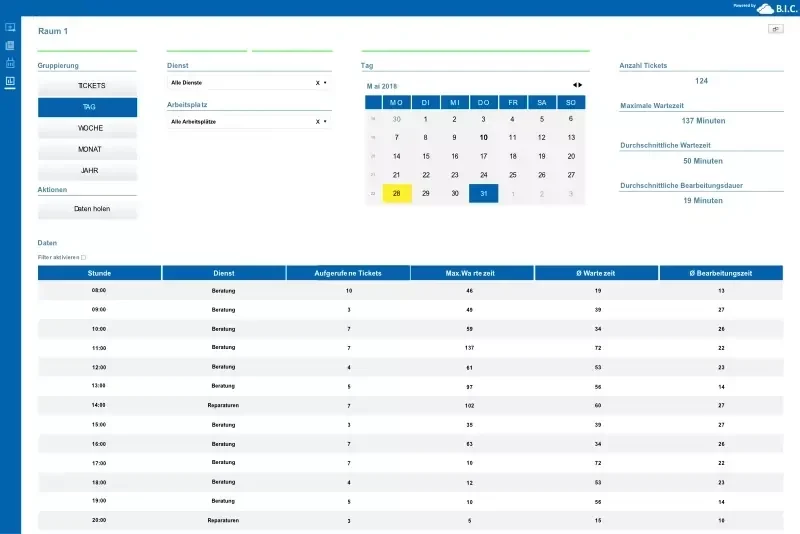Open the Alle Arbeitsplätze dropdown

326,122
